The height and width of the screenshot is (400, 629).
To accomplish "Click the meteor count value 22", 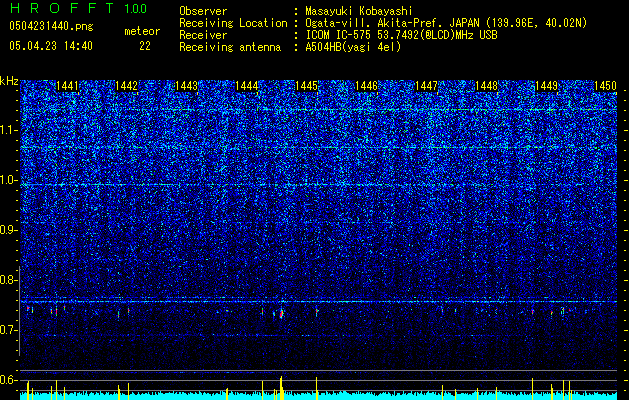I will 145,46.
